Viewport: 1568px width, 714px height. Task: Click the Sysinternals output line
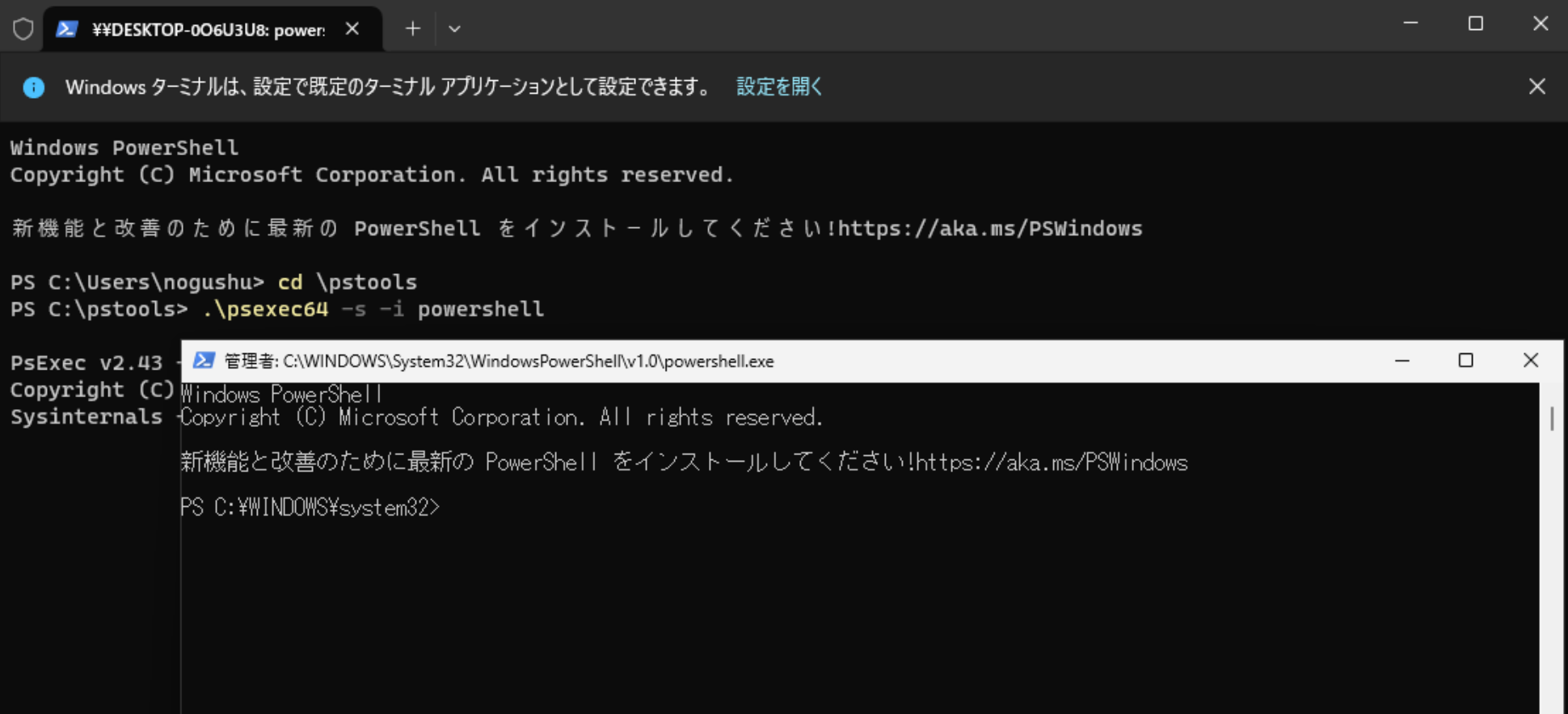pos(86,416)
